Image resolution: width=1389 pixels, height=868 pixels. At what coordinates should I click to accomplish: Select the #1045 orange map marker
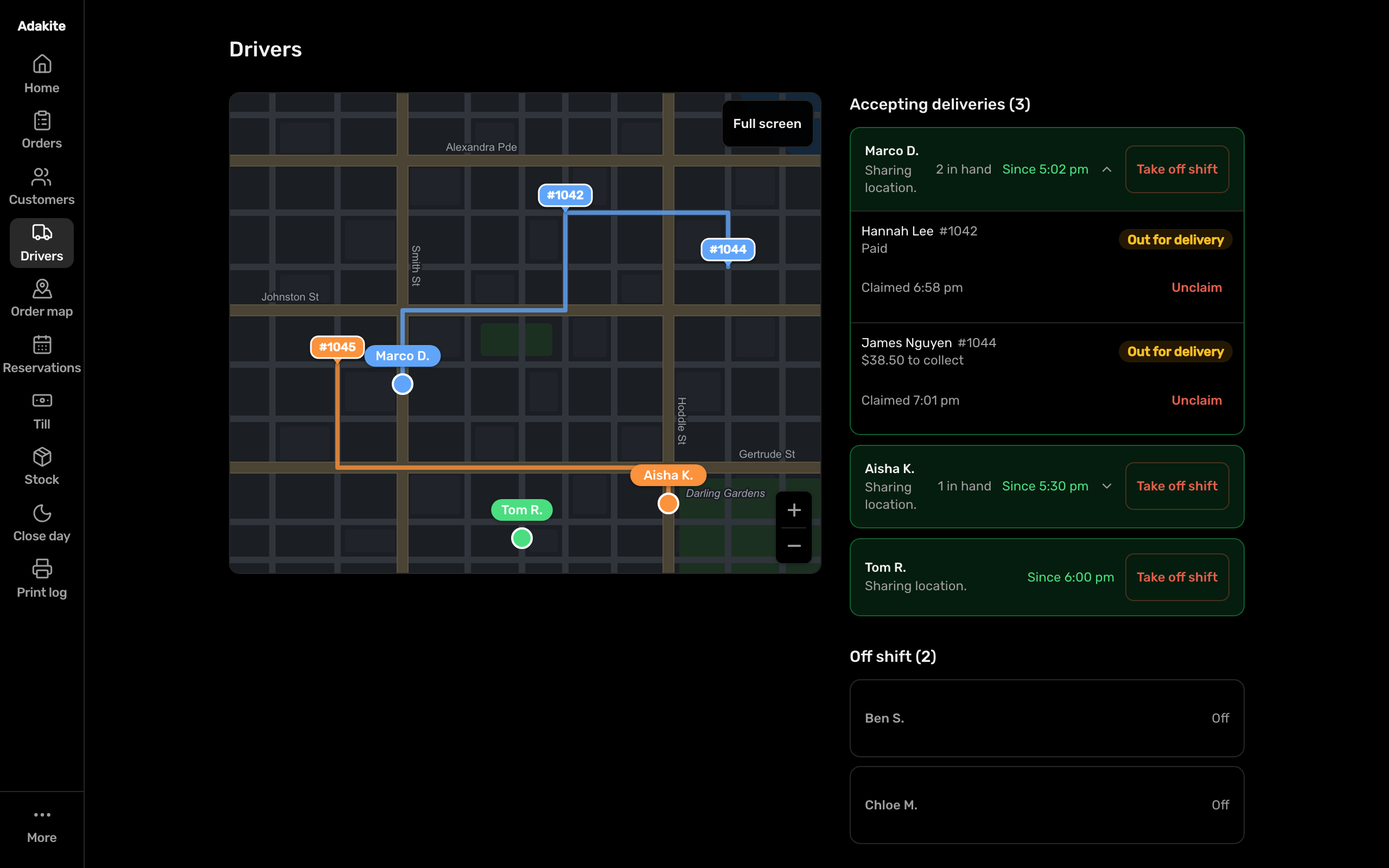tap(337, 347)
